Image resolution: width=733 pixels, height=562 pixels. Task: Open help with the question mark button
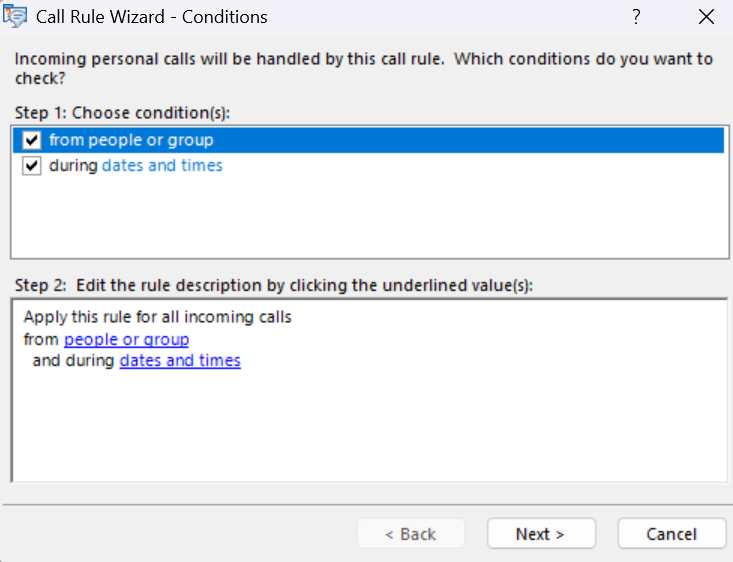[637, 17]
